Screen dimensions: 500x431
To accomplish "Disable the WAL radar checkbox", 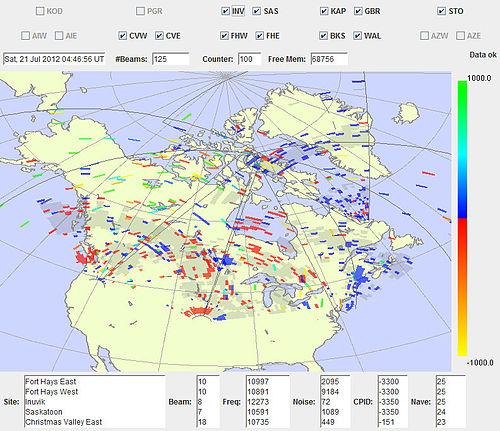I will pyautogui.click(x=358, y=36).
